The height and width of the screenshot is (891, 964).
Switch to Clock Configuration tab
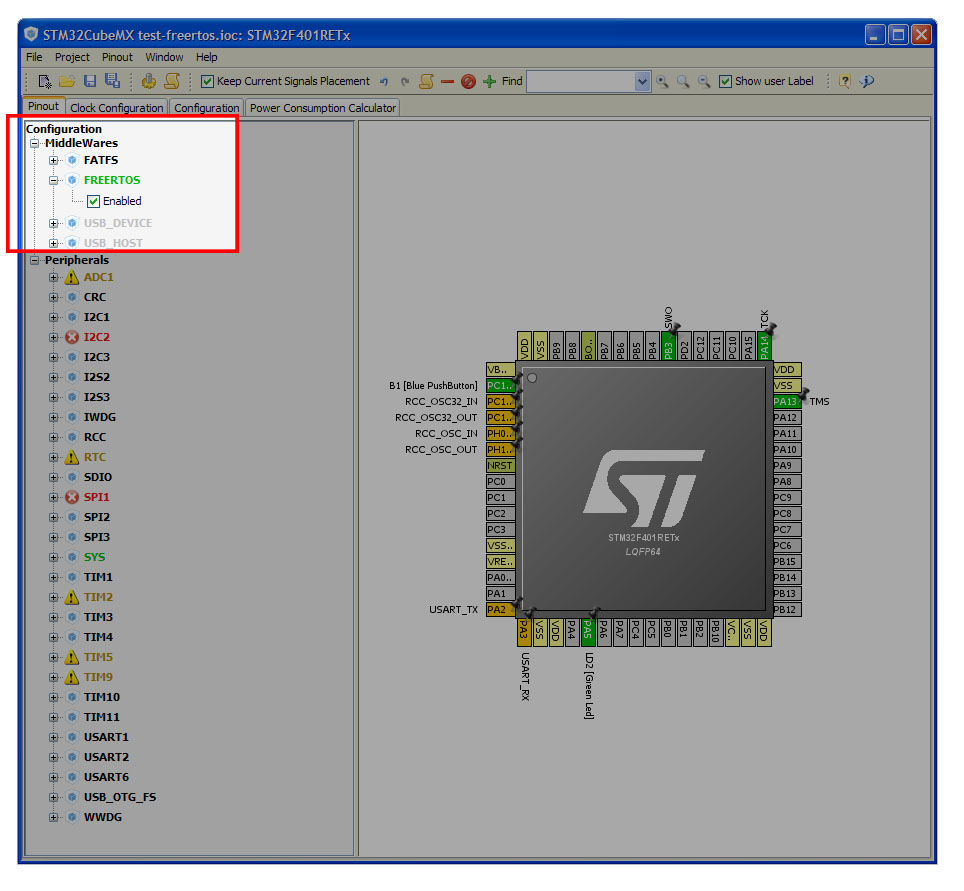coord(117,108)
